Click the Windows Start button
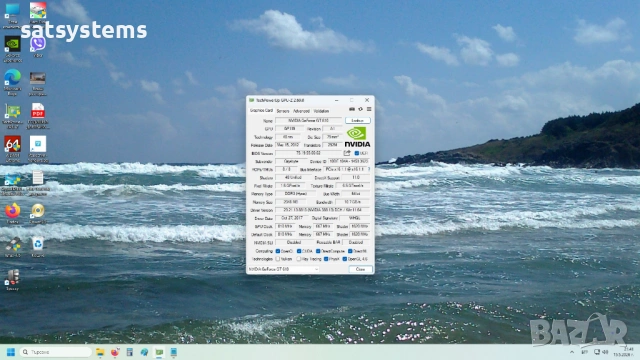Screen dimensions: 640x360 [x=11, y=352]
